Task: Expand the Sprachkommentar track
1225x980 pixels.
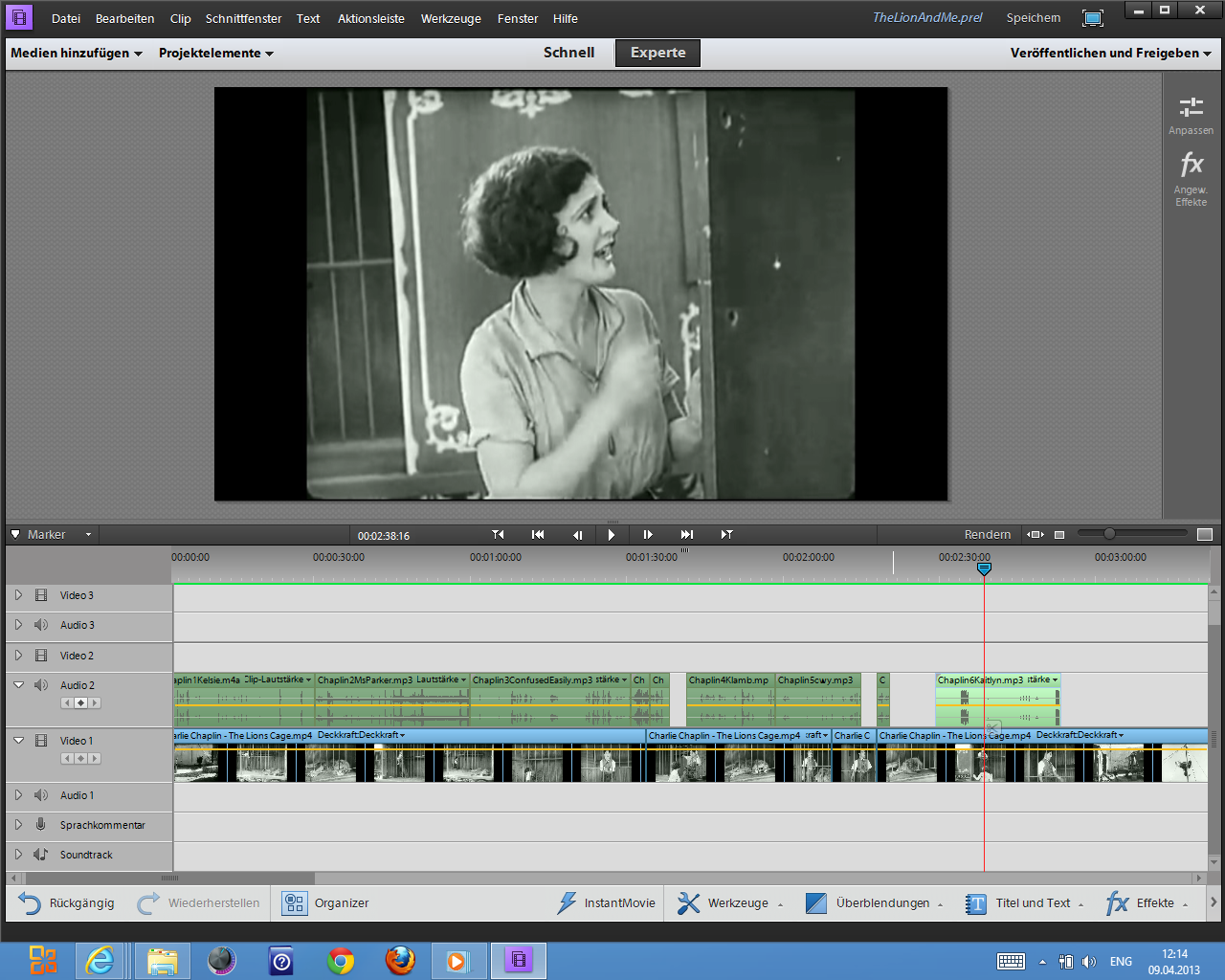Action: tap(18, 825)
